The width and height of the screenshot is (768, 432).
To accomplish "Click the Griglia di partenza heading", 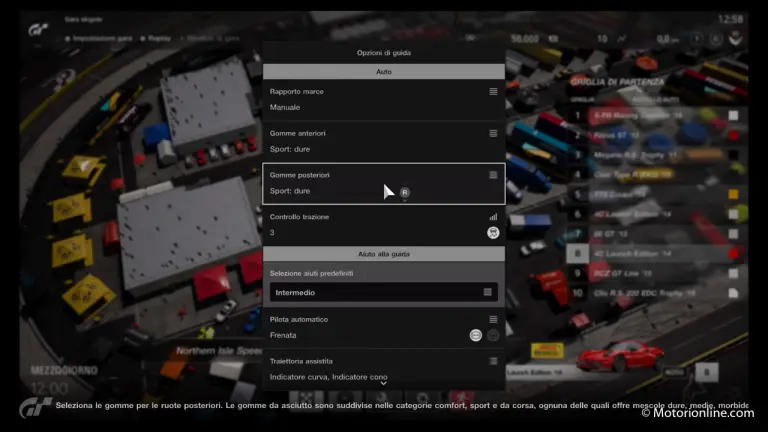I will pos(618,82).
